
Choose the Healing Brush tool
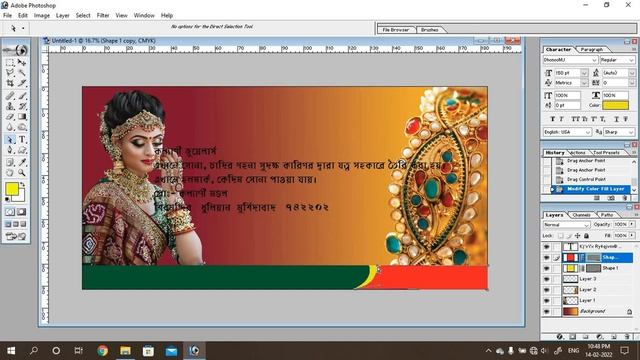(10, 96)
